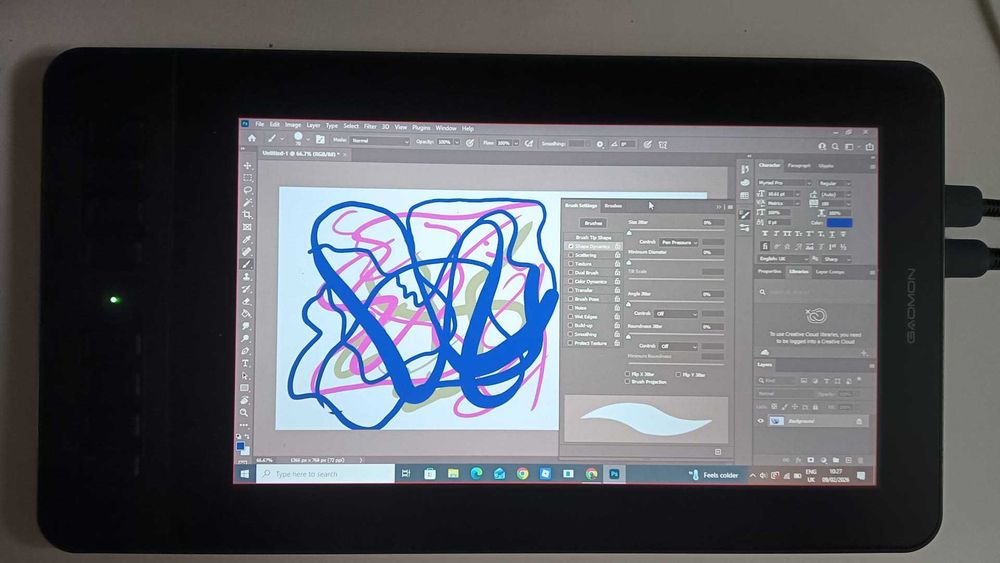Select the Eyedropper tool

pyautogui.click(x=247, y=240)
